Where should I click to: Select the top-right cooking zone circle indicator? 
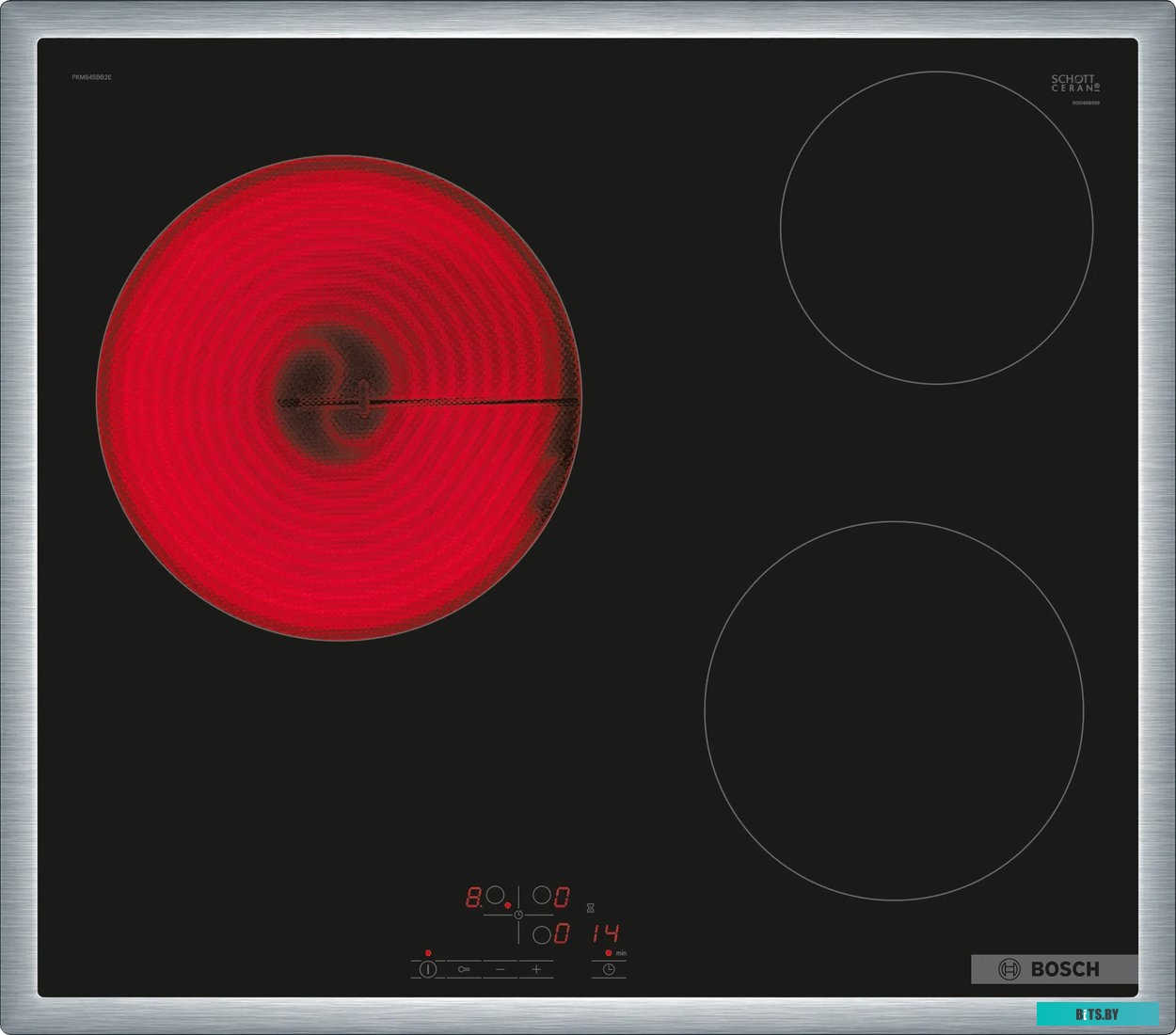pos(542,896)
